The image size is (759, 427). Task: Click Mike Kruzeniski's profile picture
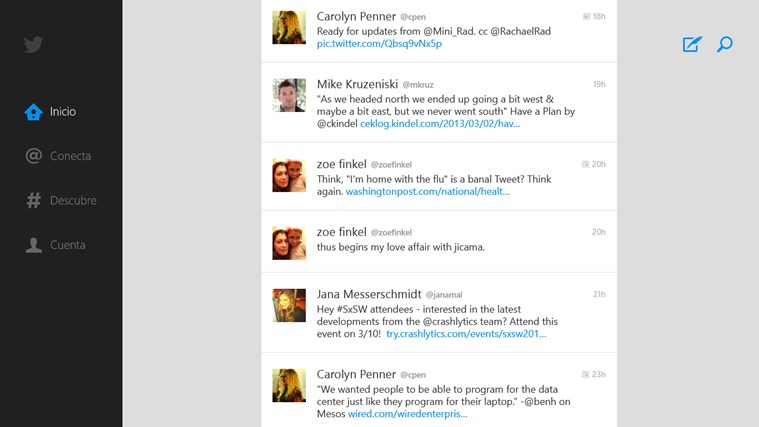tap(289, 95)
